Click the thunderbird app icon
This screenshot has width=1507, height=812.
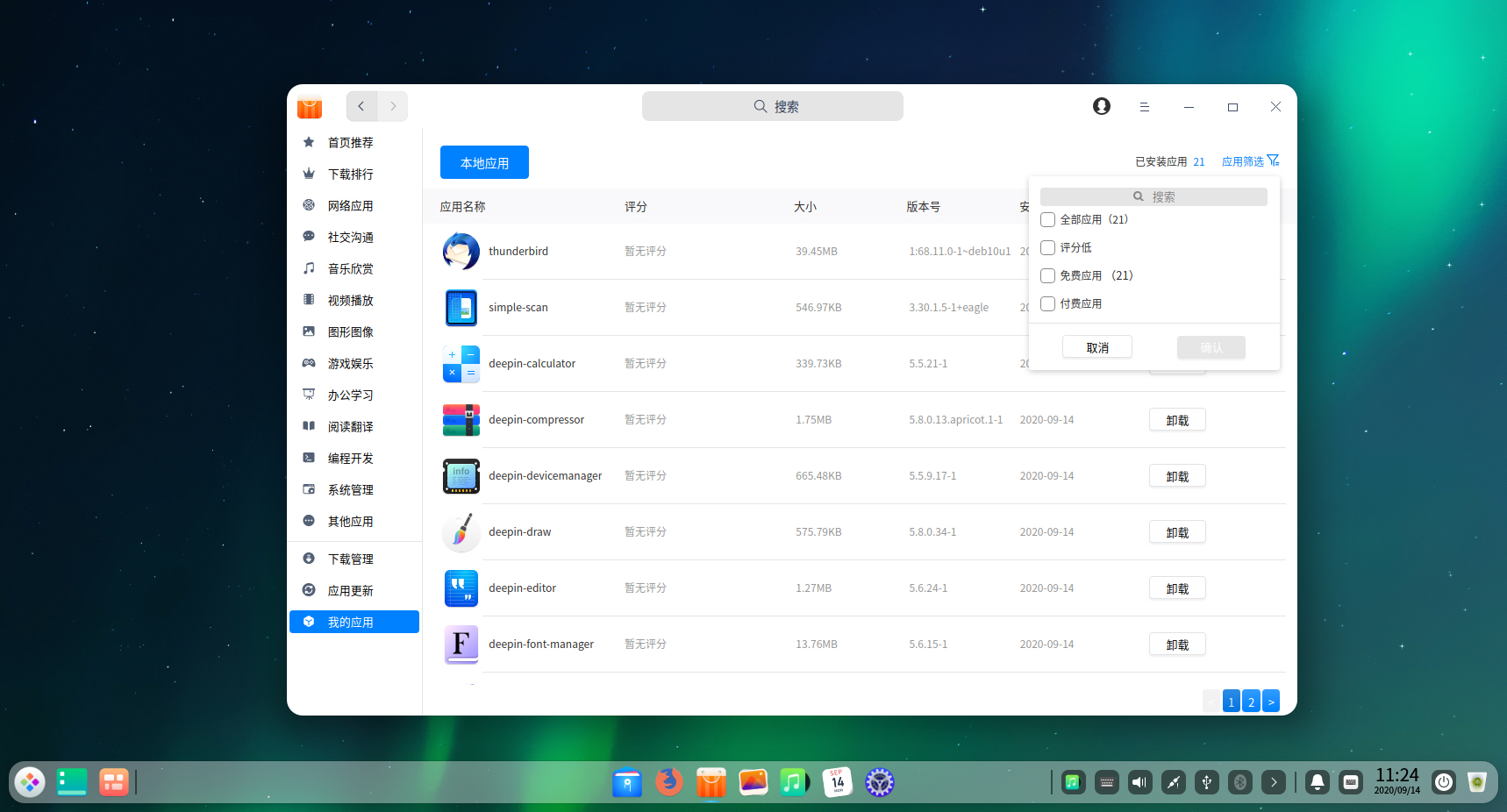pos(461,252)
